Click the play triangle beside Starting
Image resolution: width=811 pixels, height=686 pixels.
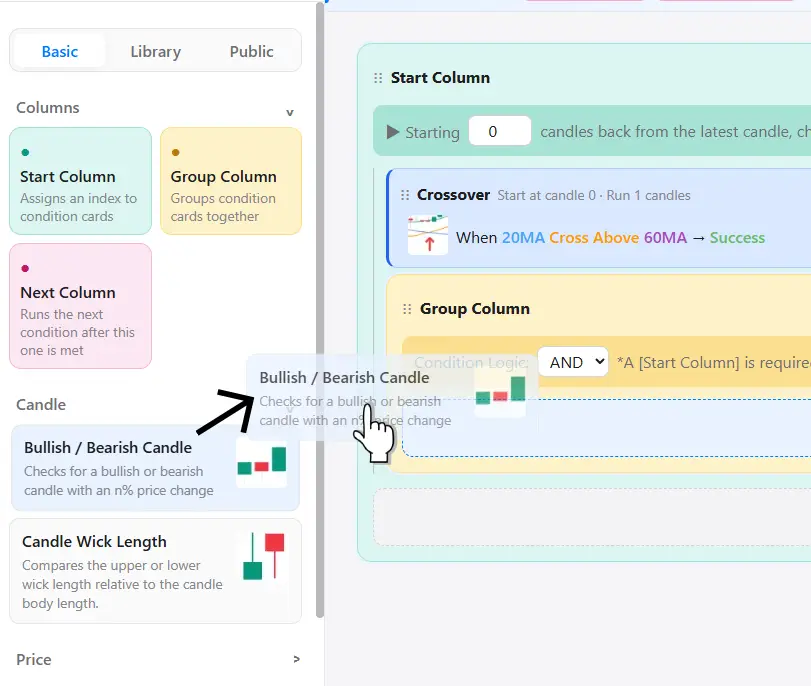click(393, 132)
